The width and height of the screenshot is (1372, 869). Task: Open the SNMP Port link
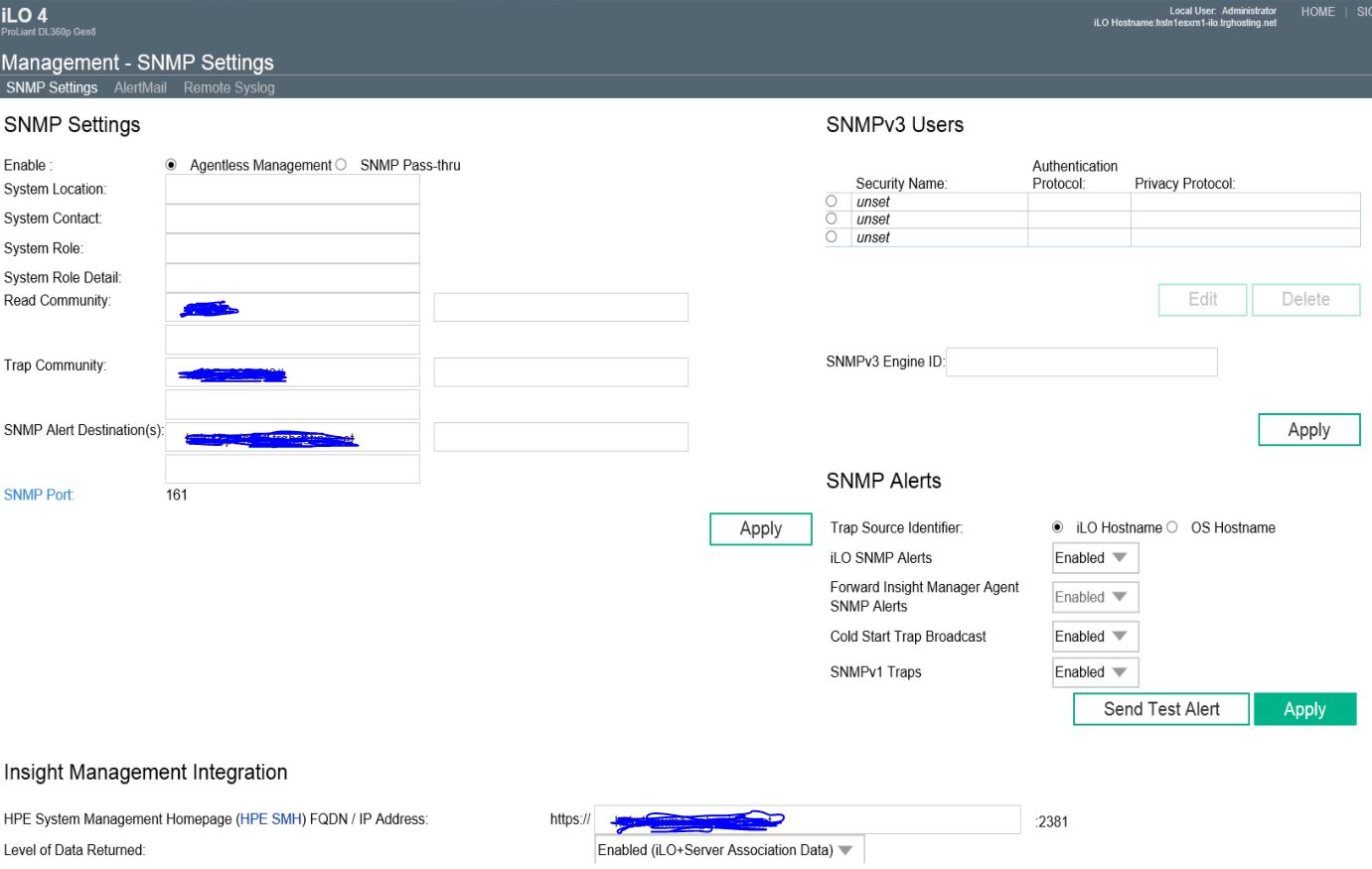(x=39, y=495)
